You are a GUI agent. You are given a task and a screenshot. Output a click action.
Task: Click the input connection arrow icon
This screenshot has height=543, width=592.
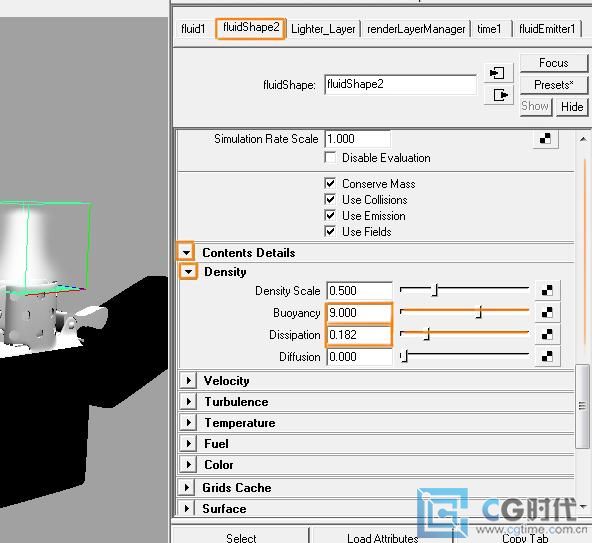(x=498, y=73)
